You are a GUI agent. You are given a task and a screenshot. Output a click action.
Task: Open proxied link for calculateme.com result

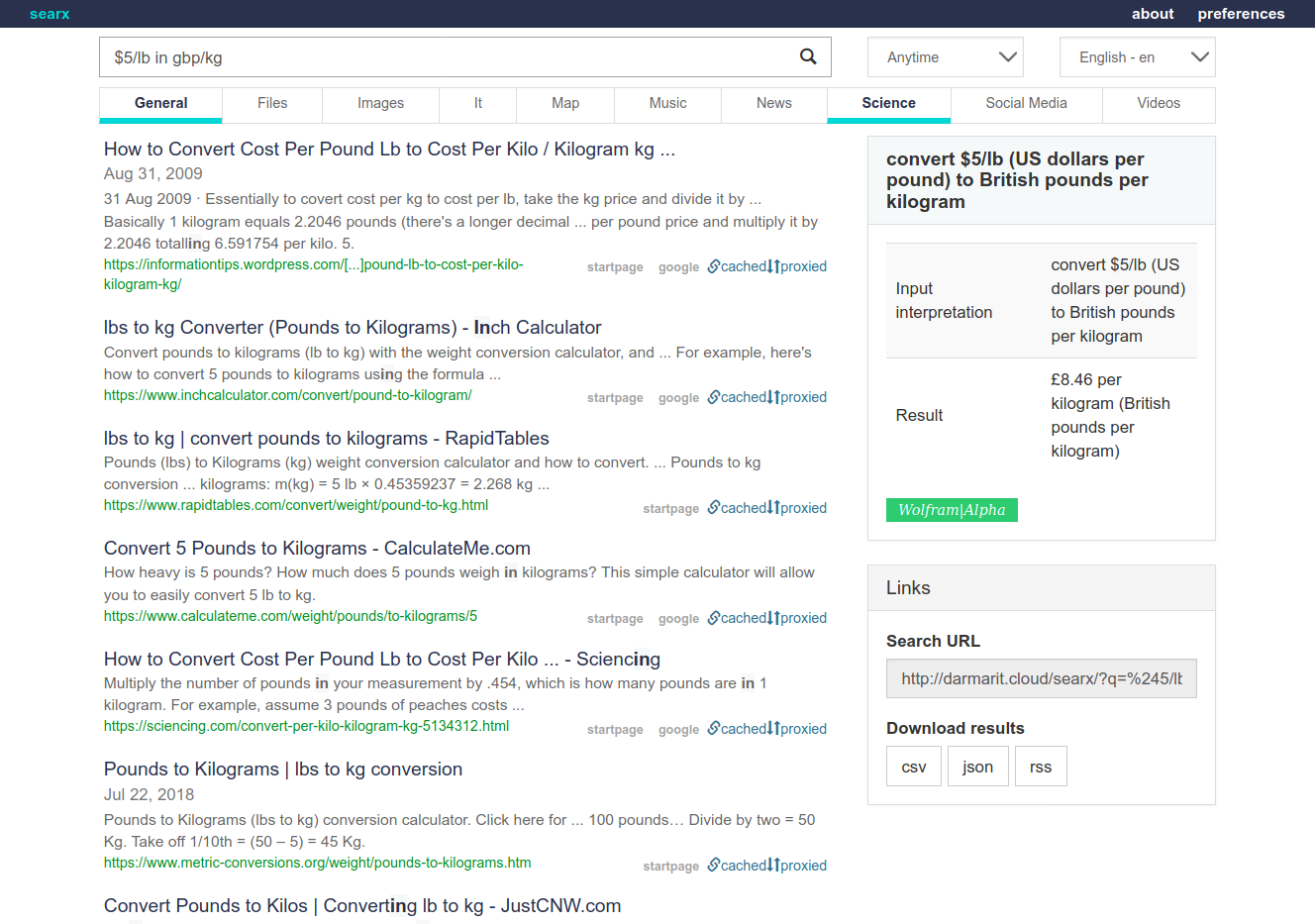coord(797,618)
